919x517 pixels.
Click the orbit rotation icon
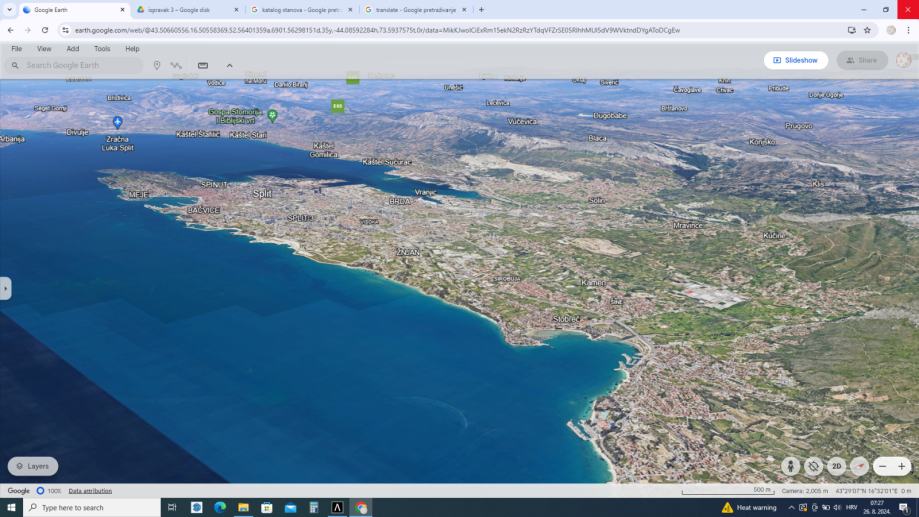813,466
